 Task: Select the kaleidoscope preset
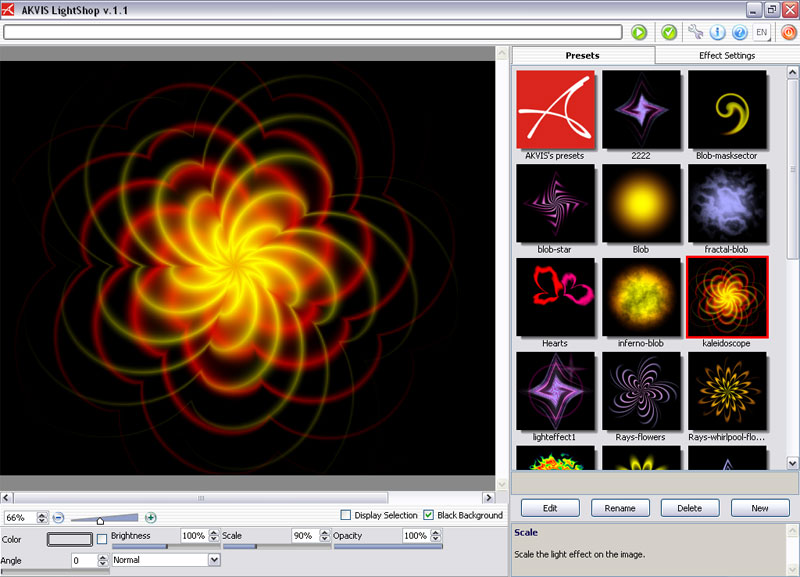click(x=727, y=297)
